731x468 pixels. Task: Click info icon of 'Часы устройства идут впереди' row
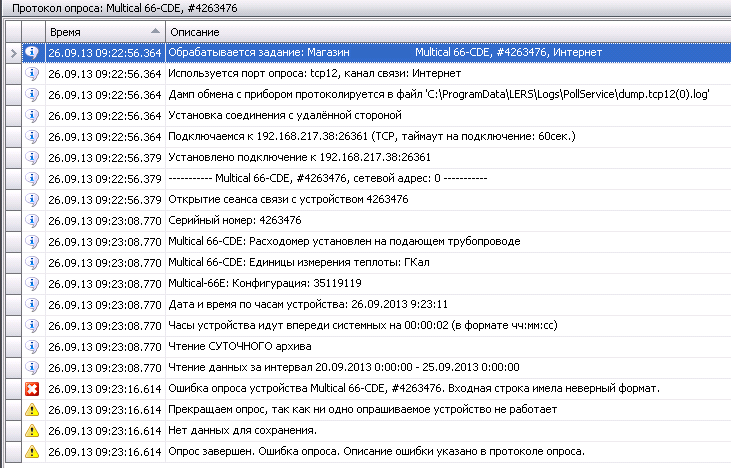pyautogui.click(x=32, y=325)
